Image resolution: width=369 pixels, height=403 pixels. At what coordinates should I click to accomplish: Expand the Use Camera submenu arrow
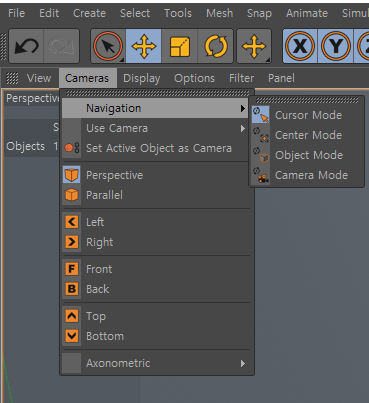tap(243, 128)
